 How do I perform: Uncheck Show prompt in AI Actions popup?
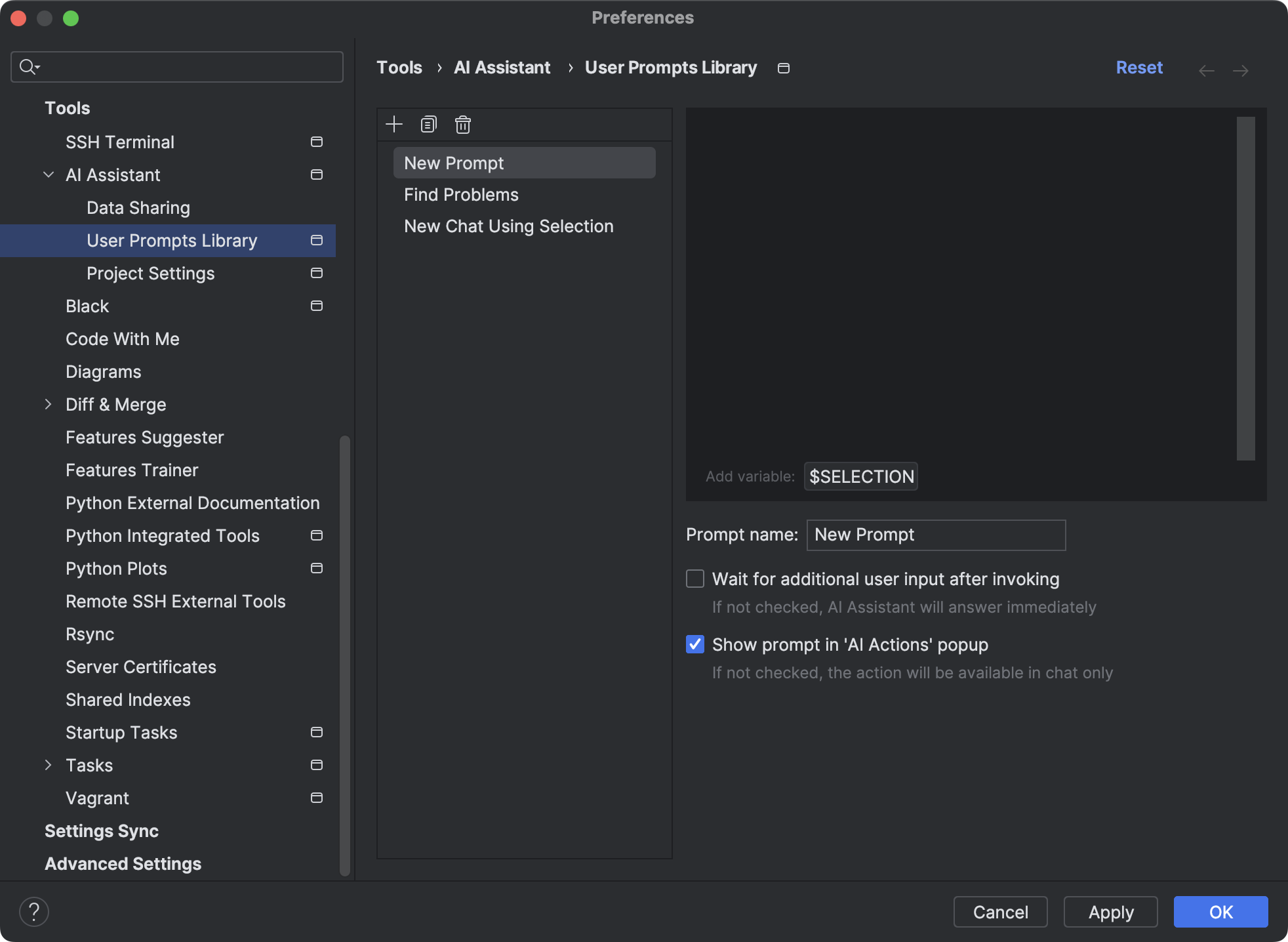pyautogui.click(x=695, y=644)
